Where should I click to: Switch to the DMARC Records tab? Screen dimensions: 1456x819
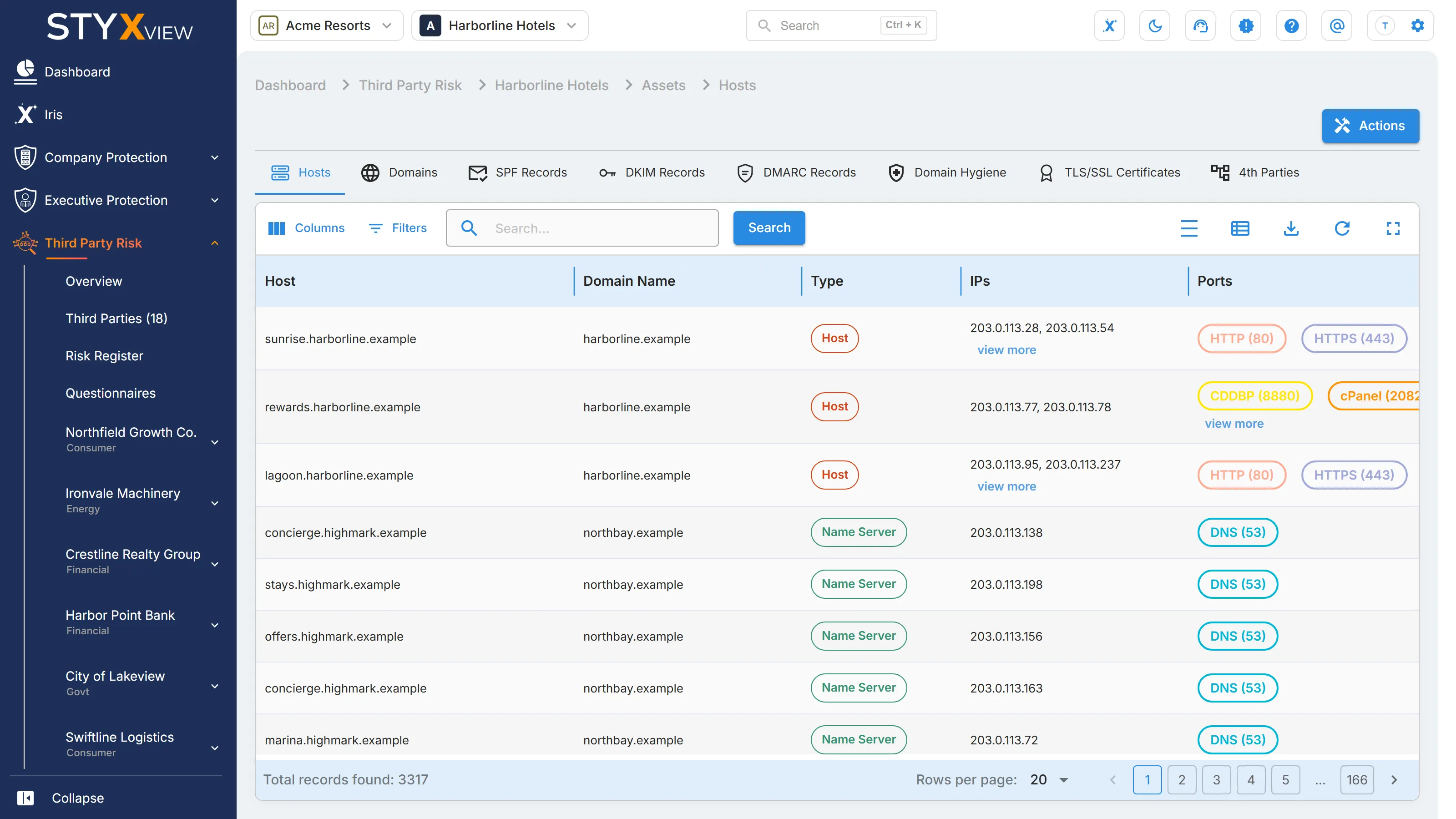[796, 172]
